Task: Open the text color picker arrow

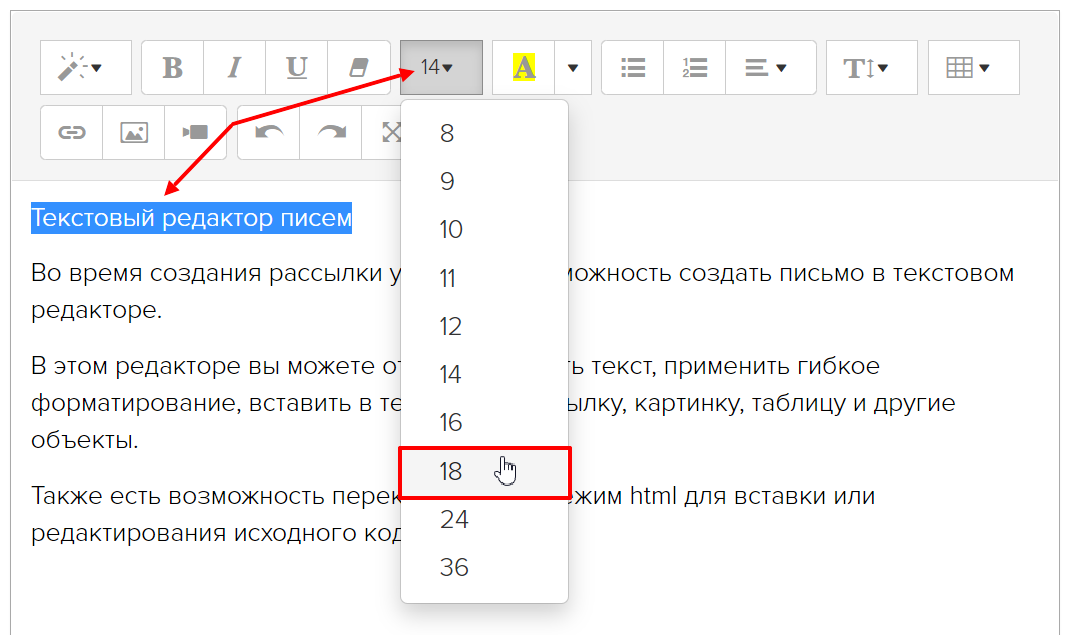Action: point(573,68)
